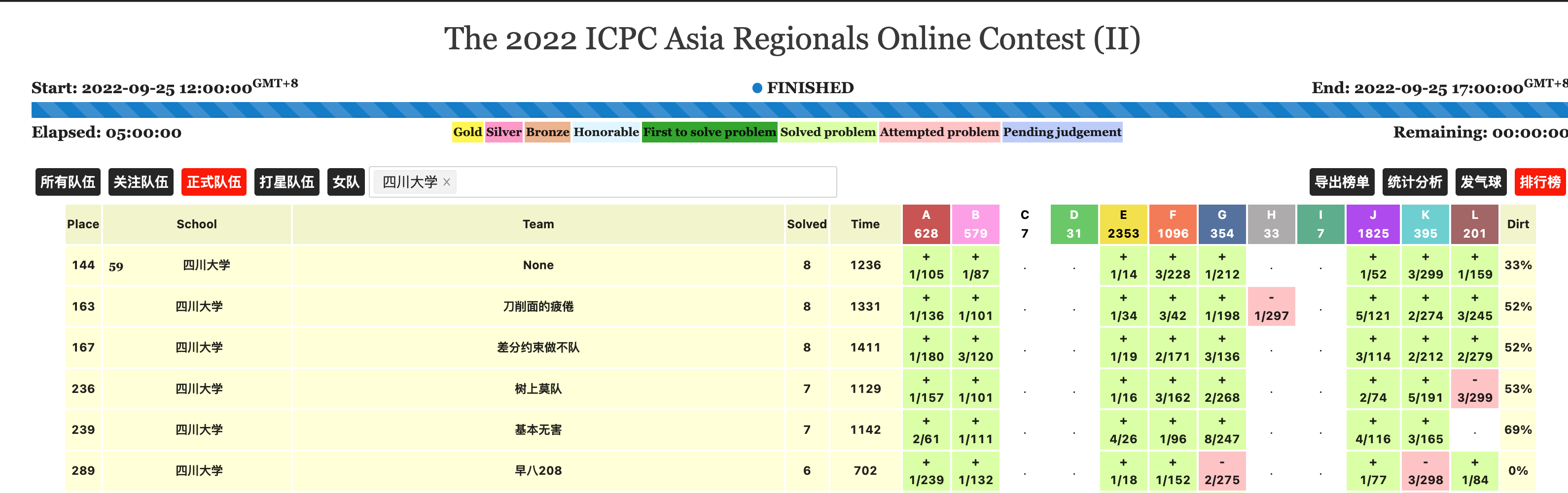
Task: Click the Silver legend swatch
Action: coord(503,132)
